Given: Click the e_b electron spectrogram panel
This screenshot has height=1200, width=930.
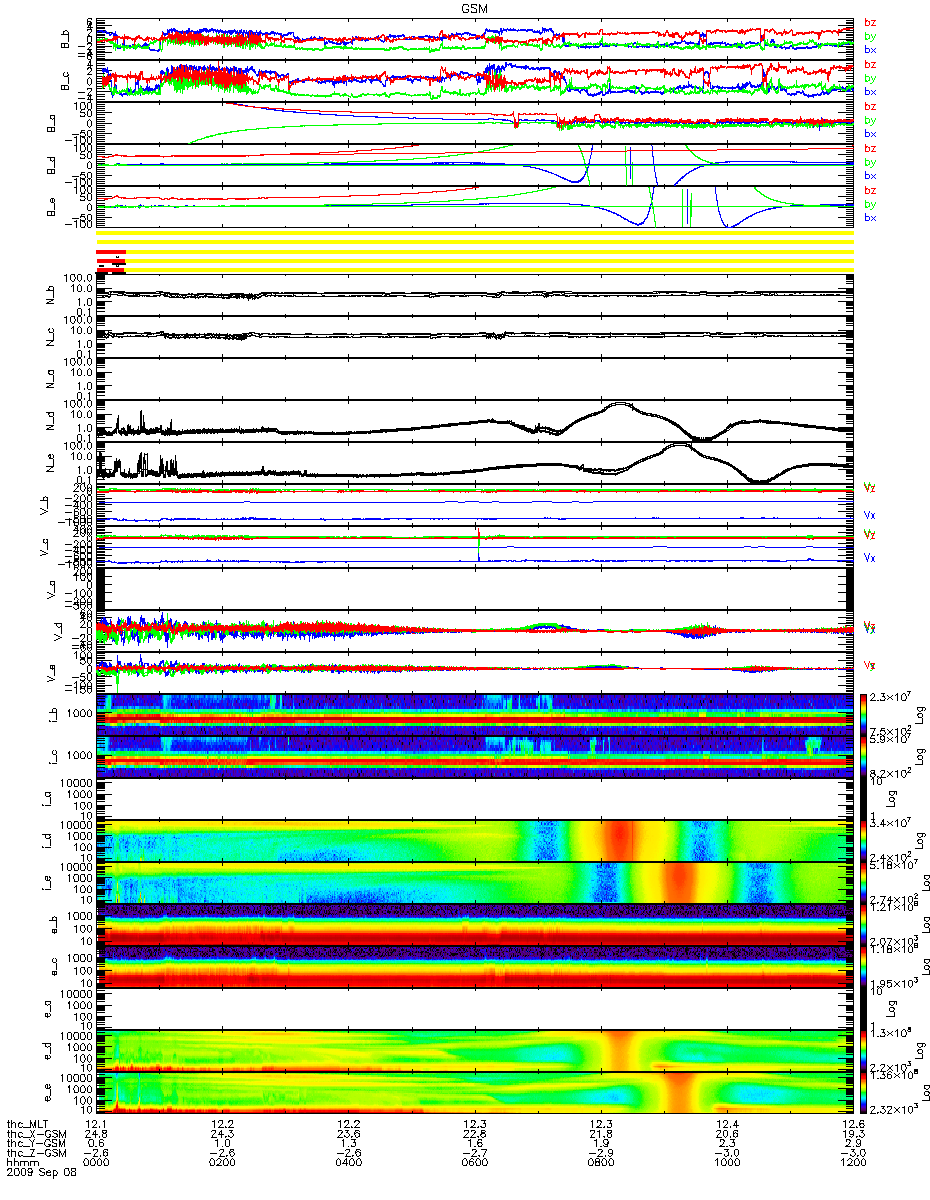Looking at the screenshot, I should (x=474, y=924).
